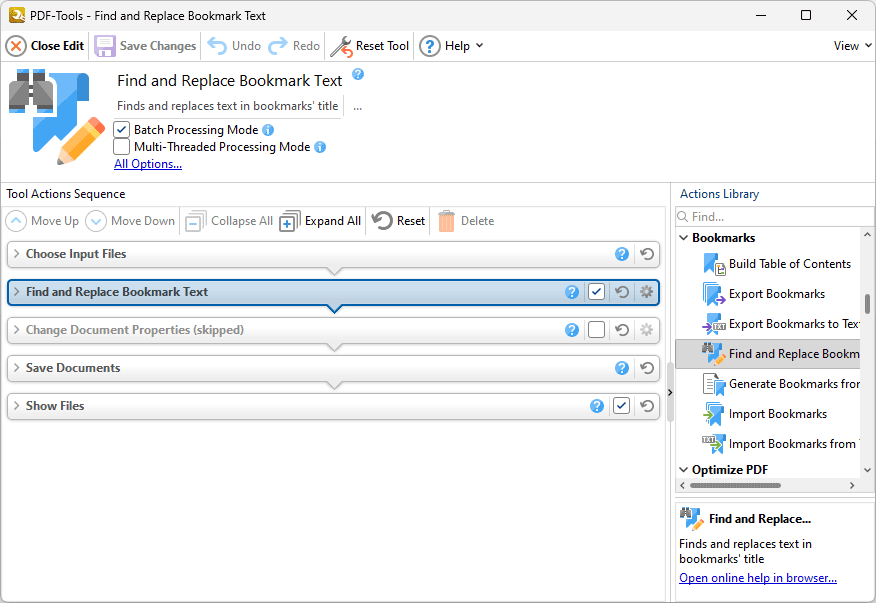
Task: Click the Actions Library horizontal scrollbar thumb
Action: click(x=735, y=486)
